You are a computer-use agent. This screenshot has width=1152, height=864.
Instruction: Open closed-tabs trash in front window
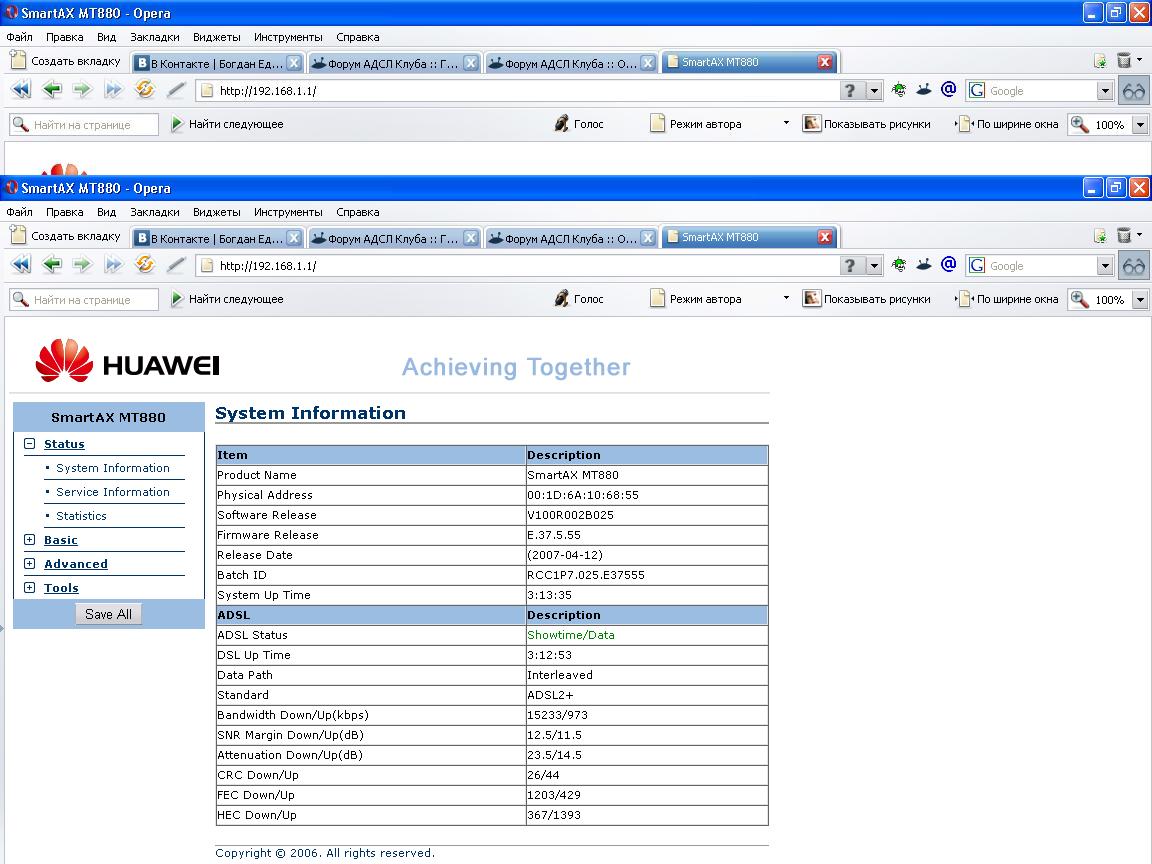tap(1124, 236)
